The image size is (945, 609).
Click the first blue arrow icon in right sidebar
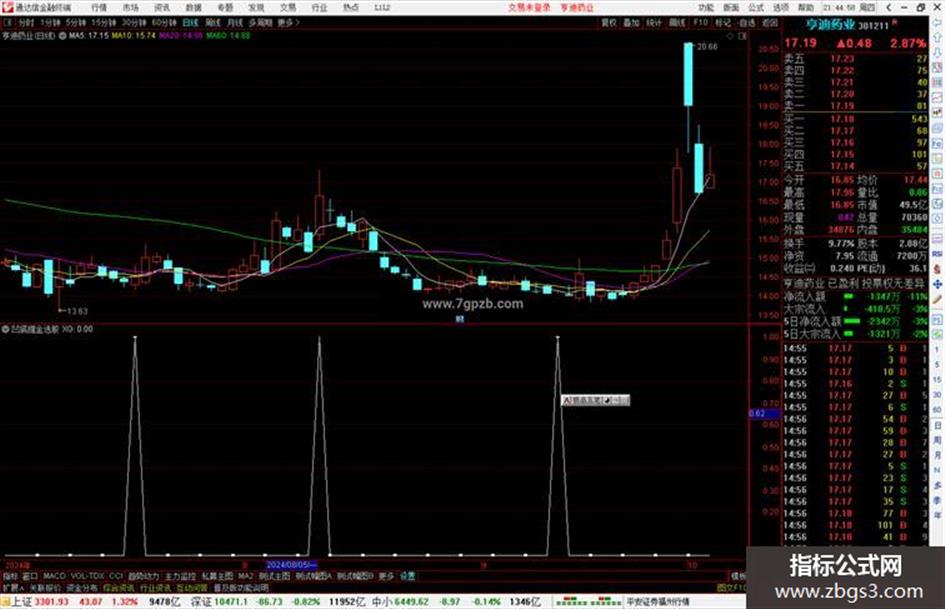click(x=938, y=22)
